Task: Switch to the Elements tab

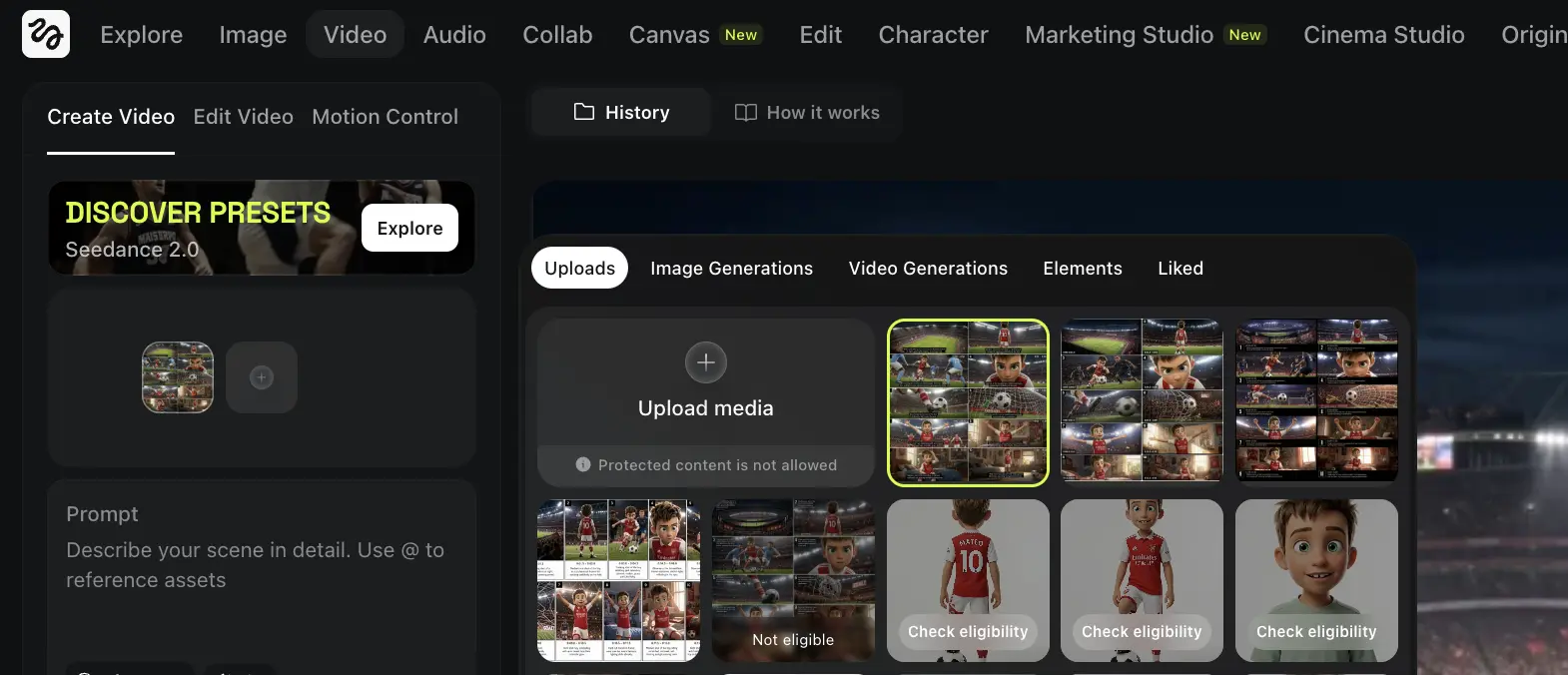Action: (x=1083, y=268)
